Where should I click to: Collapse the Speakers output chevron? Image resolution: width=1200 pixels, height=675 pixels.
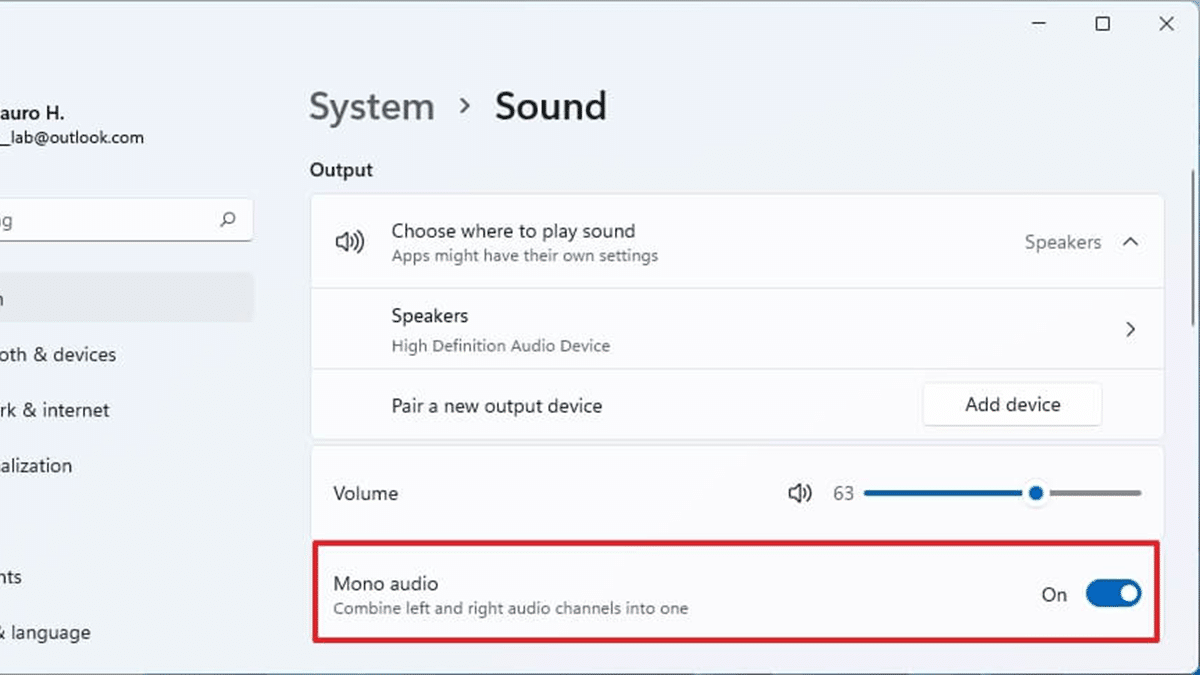1131,242
